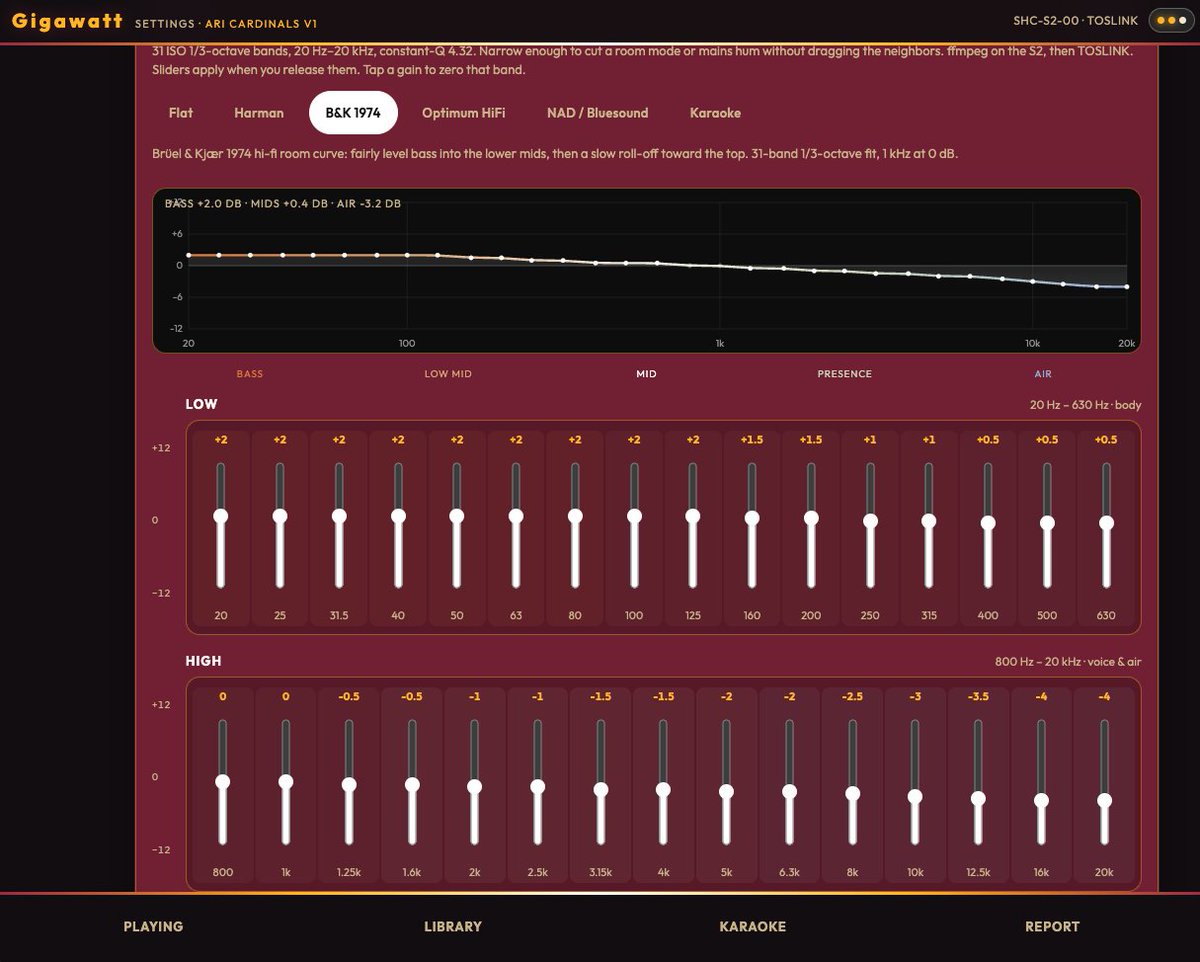
Task: Click the 10k band slider
Action: coord(915,783)
